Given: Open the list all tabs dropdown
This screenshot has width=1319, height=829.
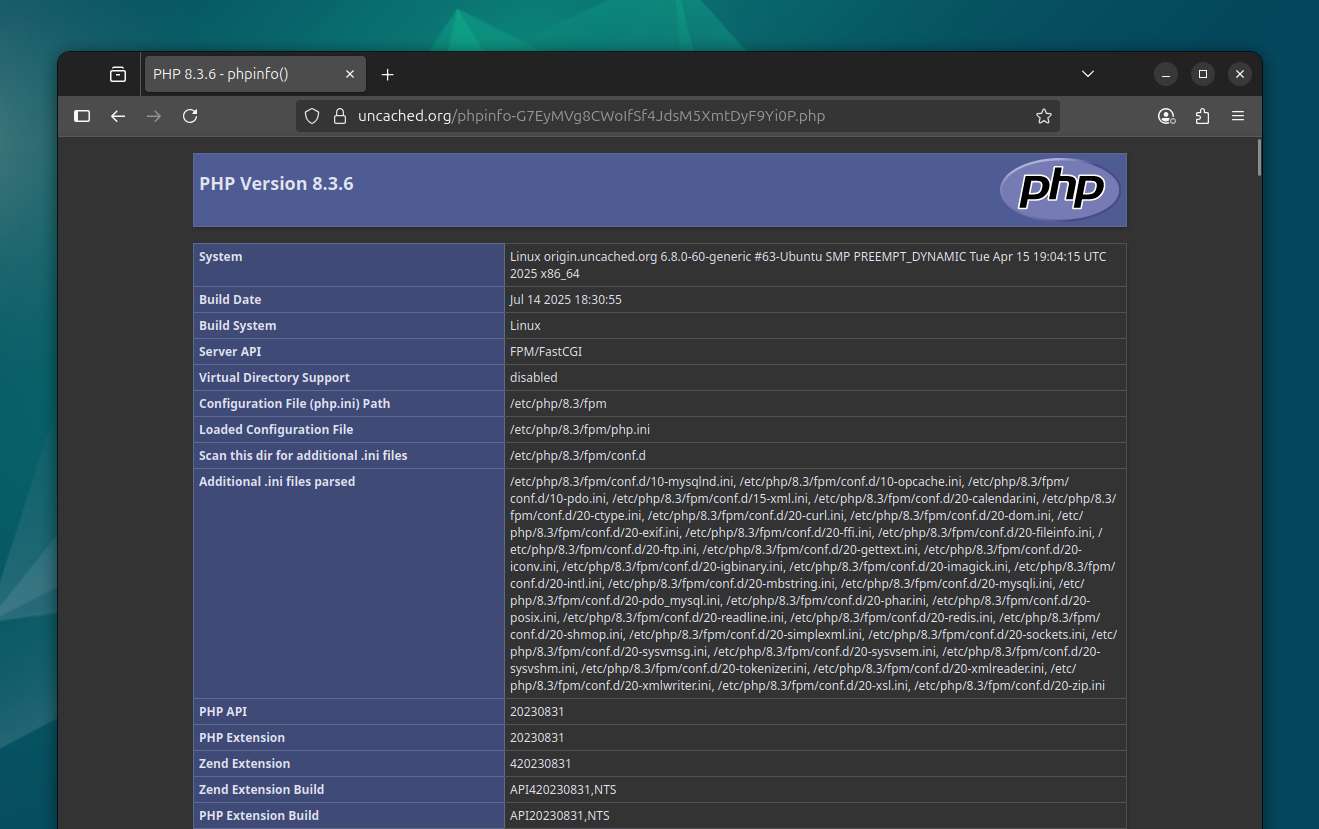Looking at the screenshot, I should pos(1088,74).
